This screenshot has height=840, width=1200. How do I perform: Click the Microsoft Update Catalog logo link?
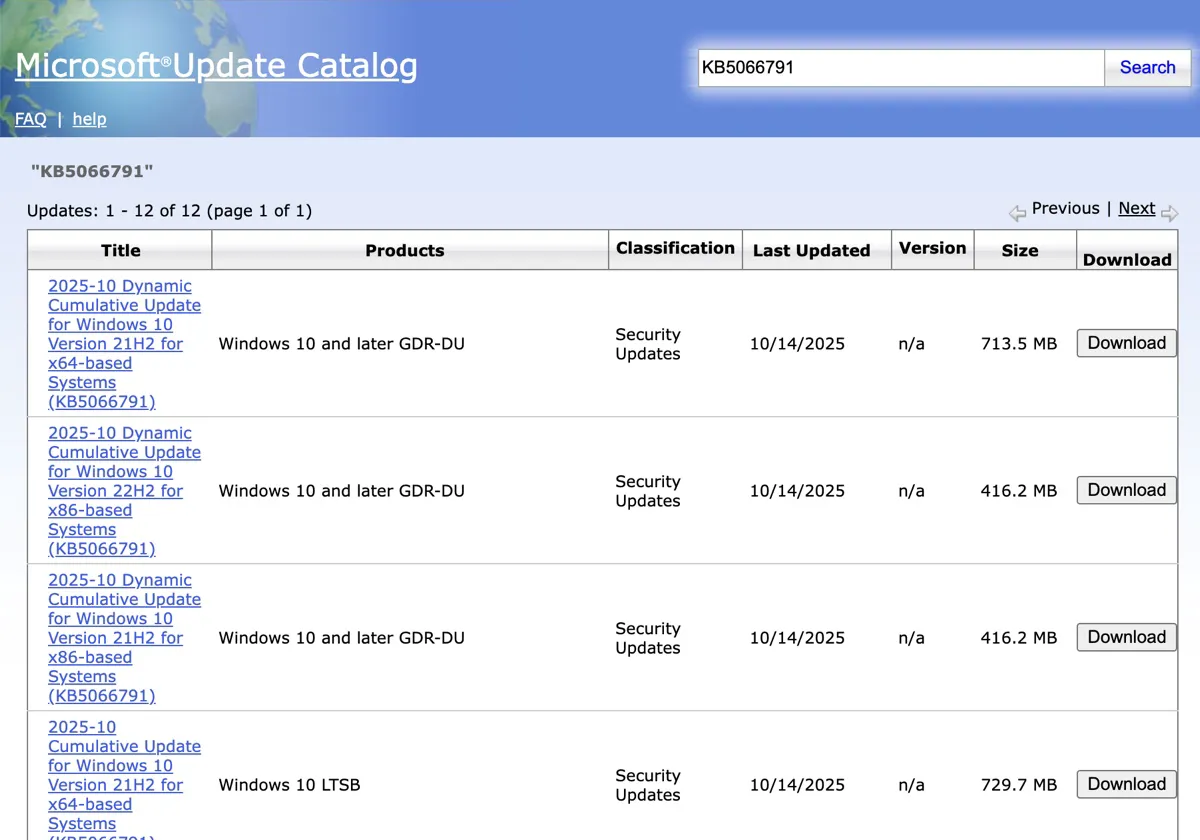pyautogui.click(x=215, y=65)
